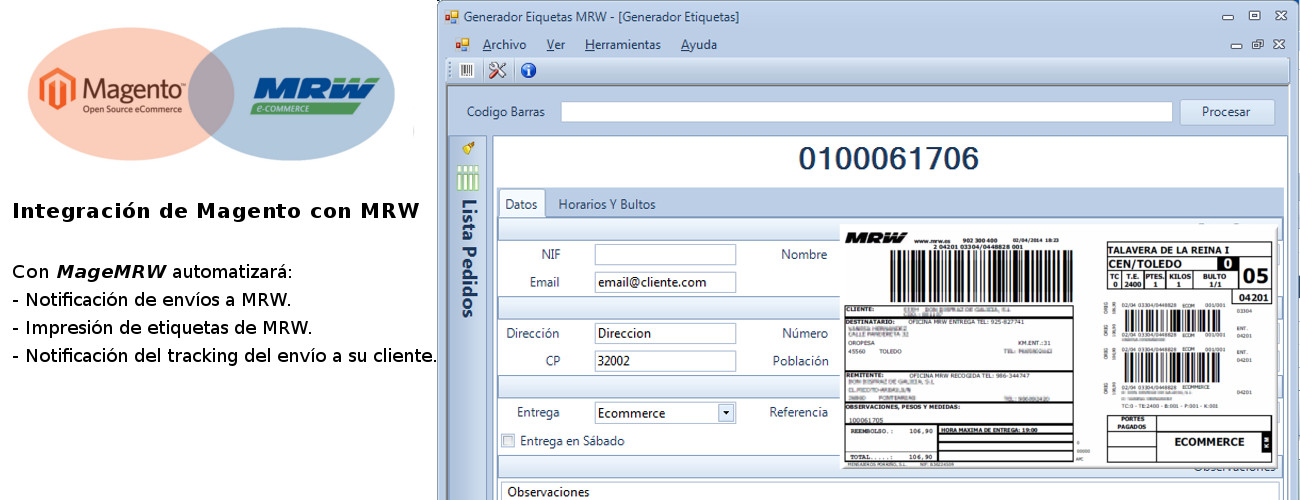Restore the inner MDI document window

(x=1258, y=44)
